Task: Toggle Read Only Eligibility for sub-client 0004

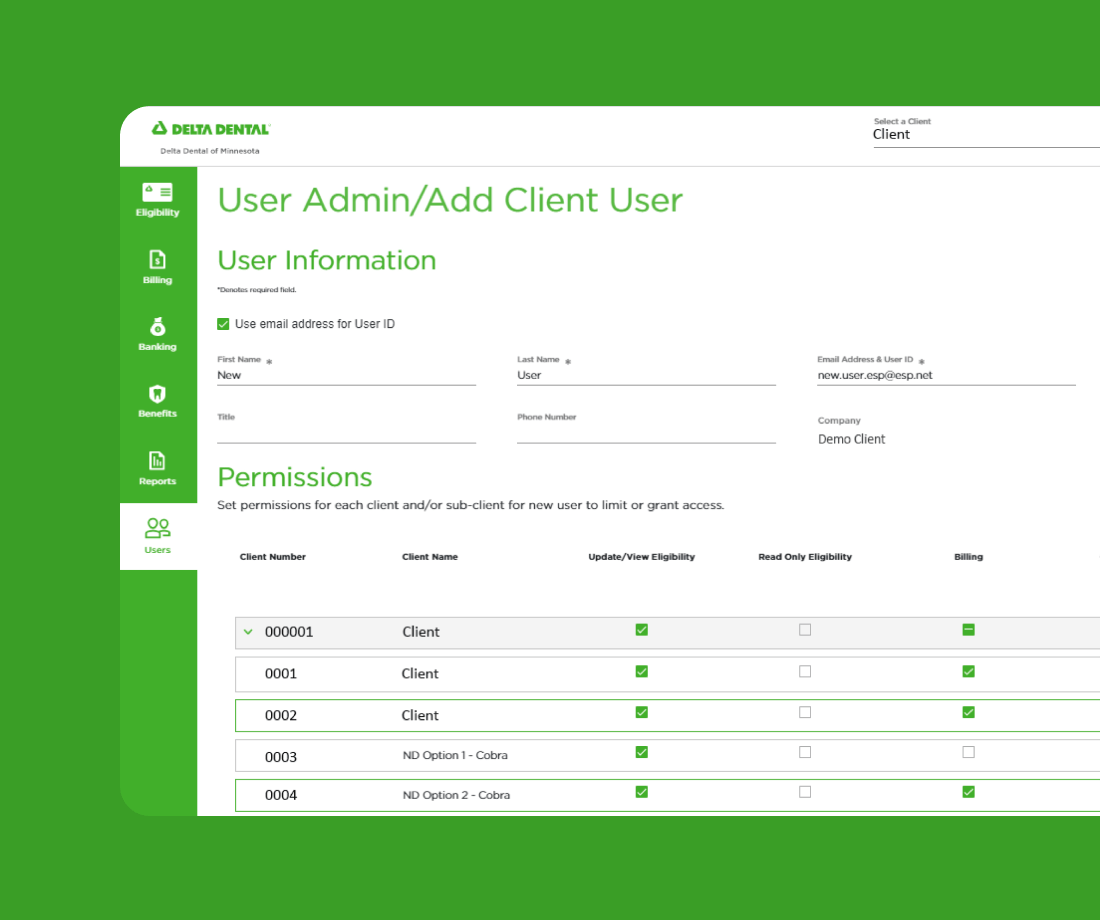Action: pyautogui.click(x=805, y=792)
